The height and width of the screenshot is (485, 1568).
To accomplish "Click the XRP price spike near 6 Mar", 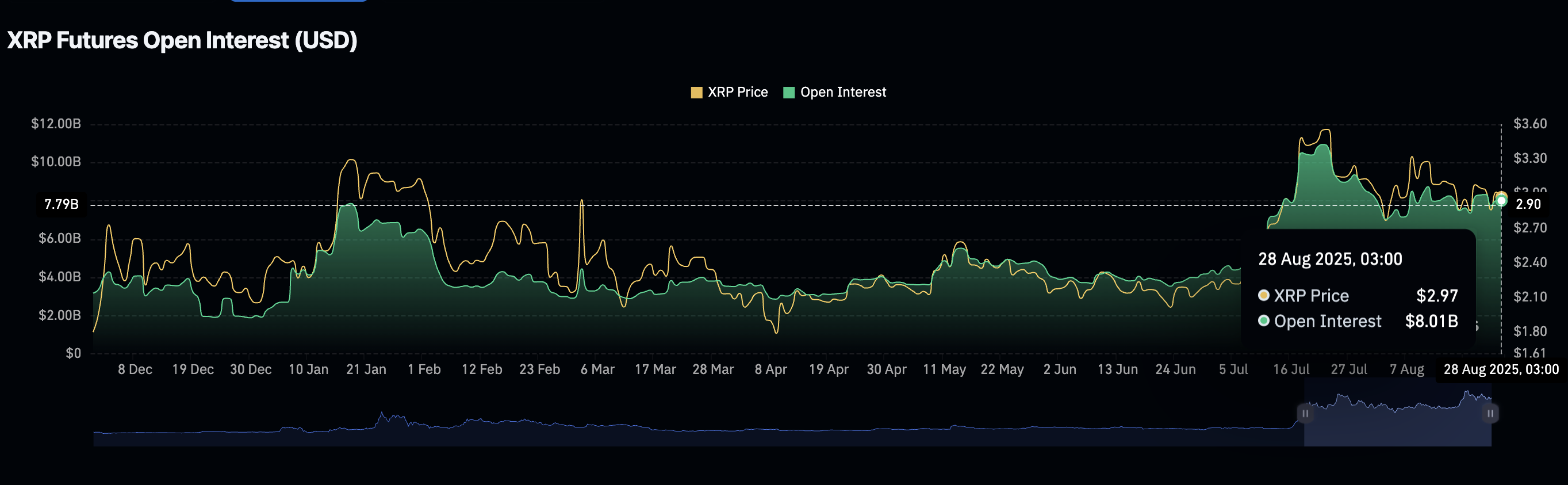I will point(581,201).
